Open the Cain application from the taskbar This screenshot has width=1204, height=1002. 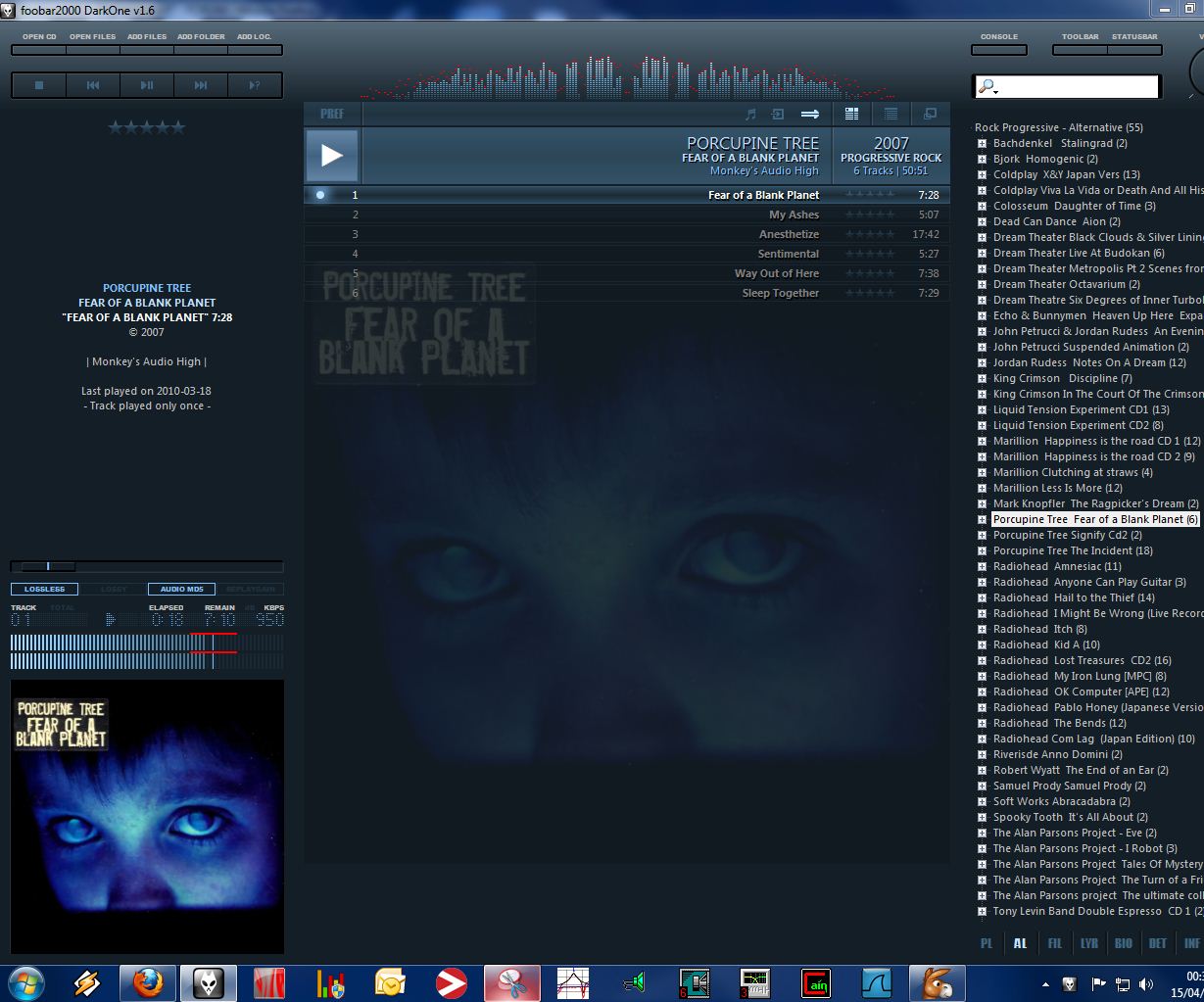pos(815,982)
